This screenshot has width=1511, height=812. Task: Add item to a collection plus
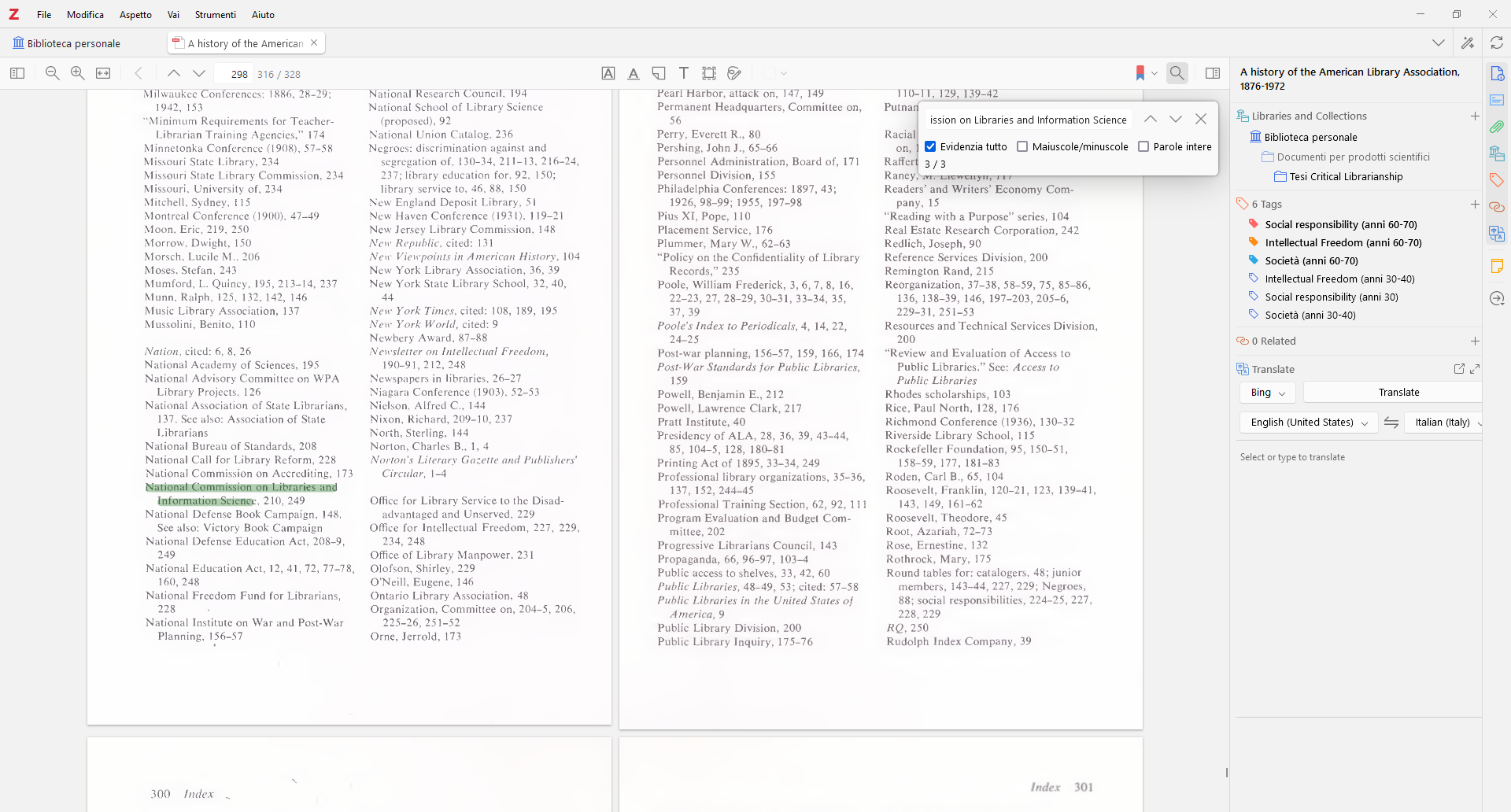1475,116
